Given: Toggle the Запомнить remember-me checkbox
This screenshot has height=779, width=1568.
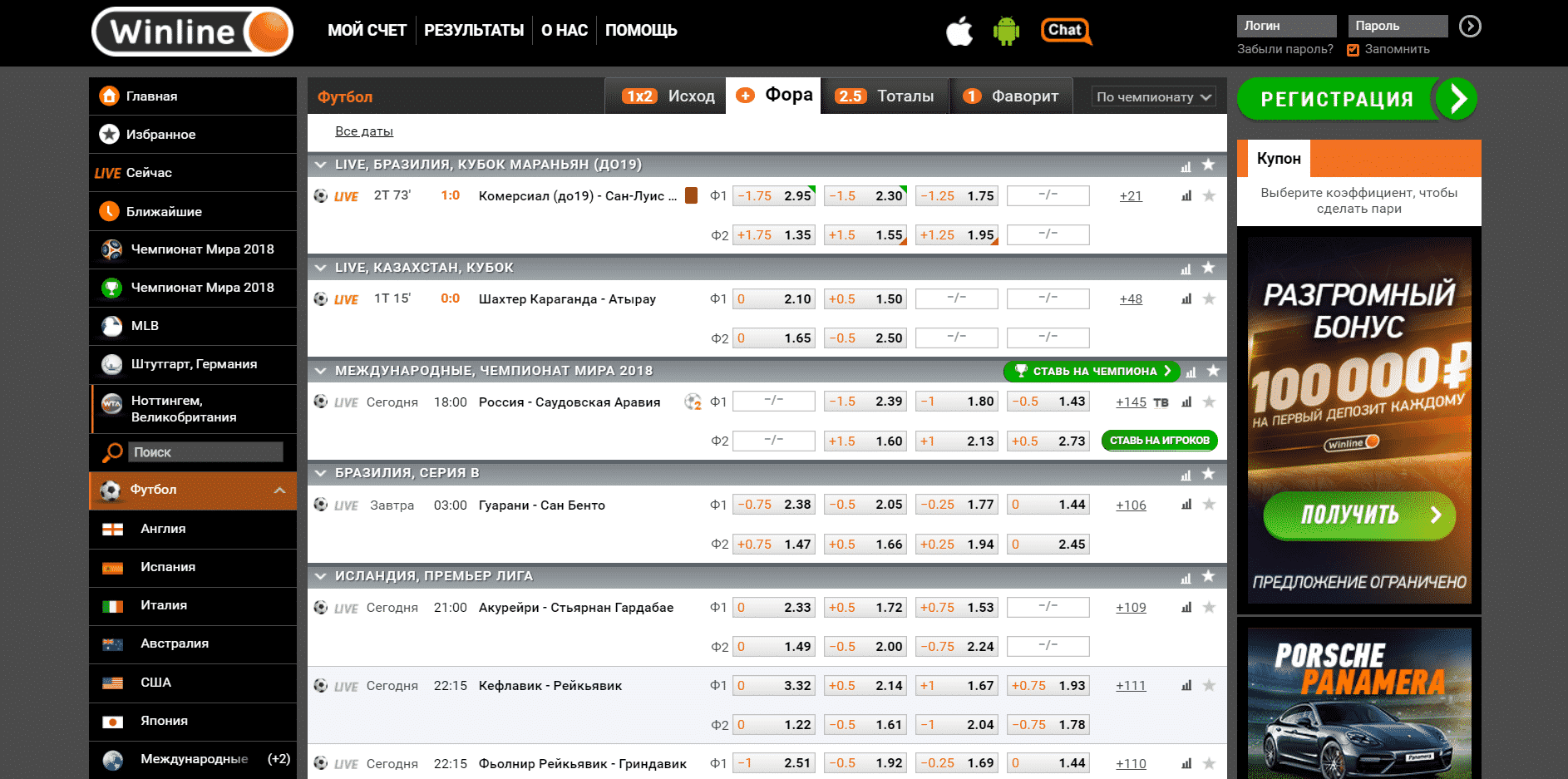Looking at the screenshot, I should (x=1354, y=50).
